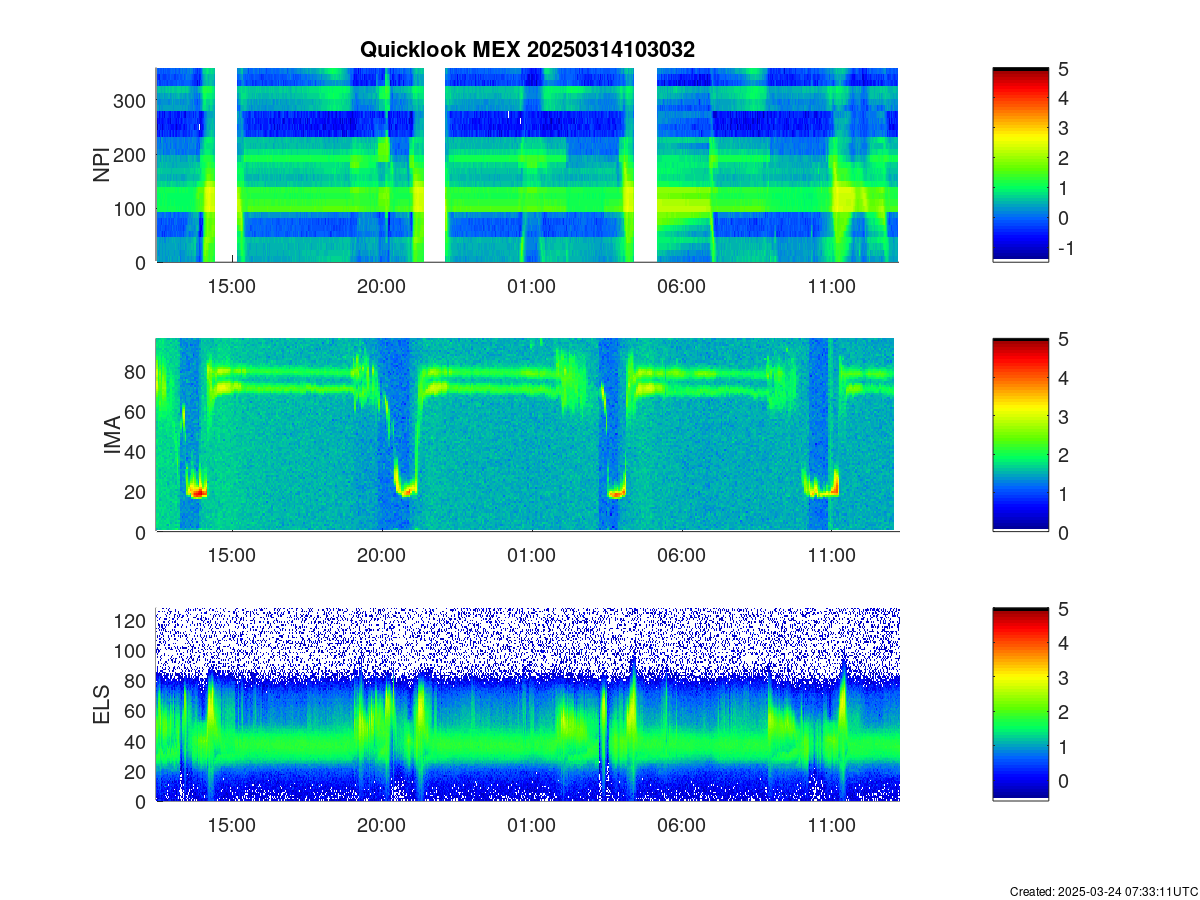The width and height of the screenshot is (1200, 900).
Task: Click the ELS panel colorbar
Action: pos(1020,705)
